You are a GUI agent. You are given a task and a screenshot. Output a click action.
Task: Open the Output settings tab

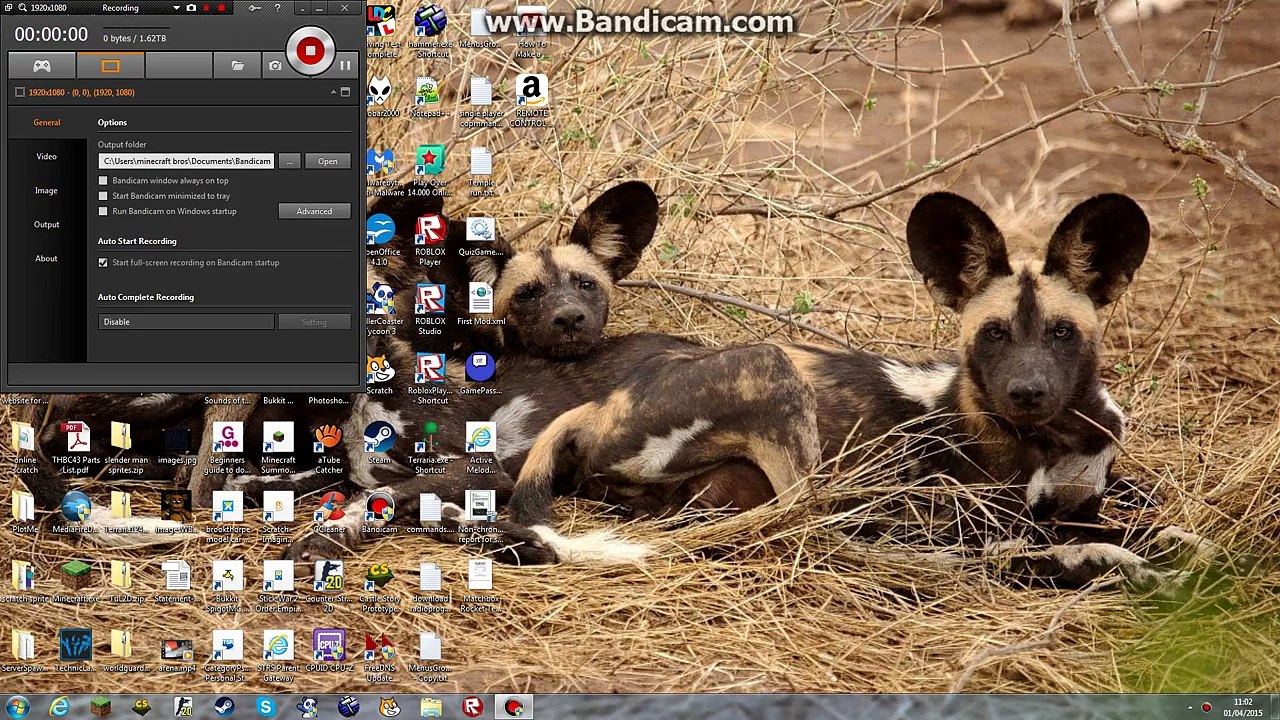47,224
